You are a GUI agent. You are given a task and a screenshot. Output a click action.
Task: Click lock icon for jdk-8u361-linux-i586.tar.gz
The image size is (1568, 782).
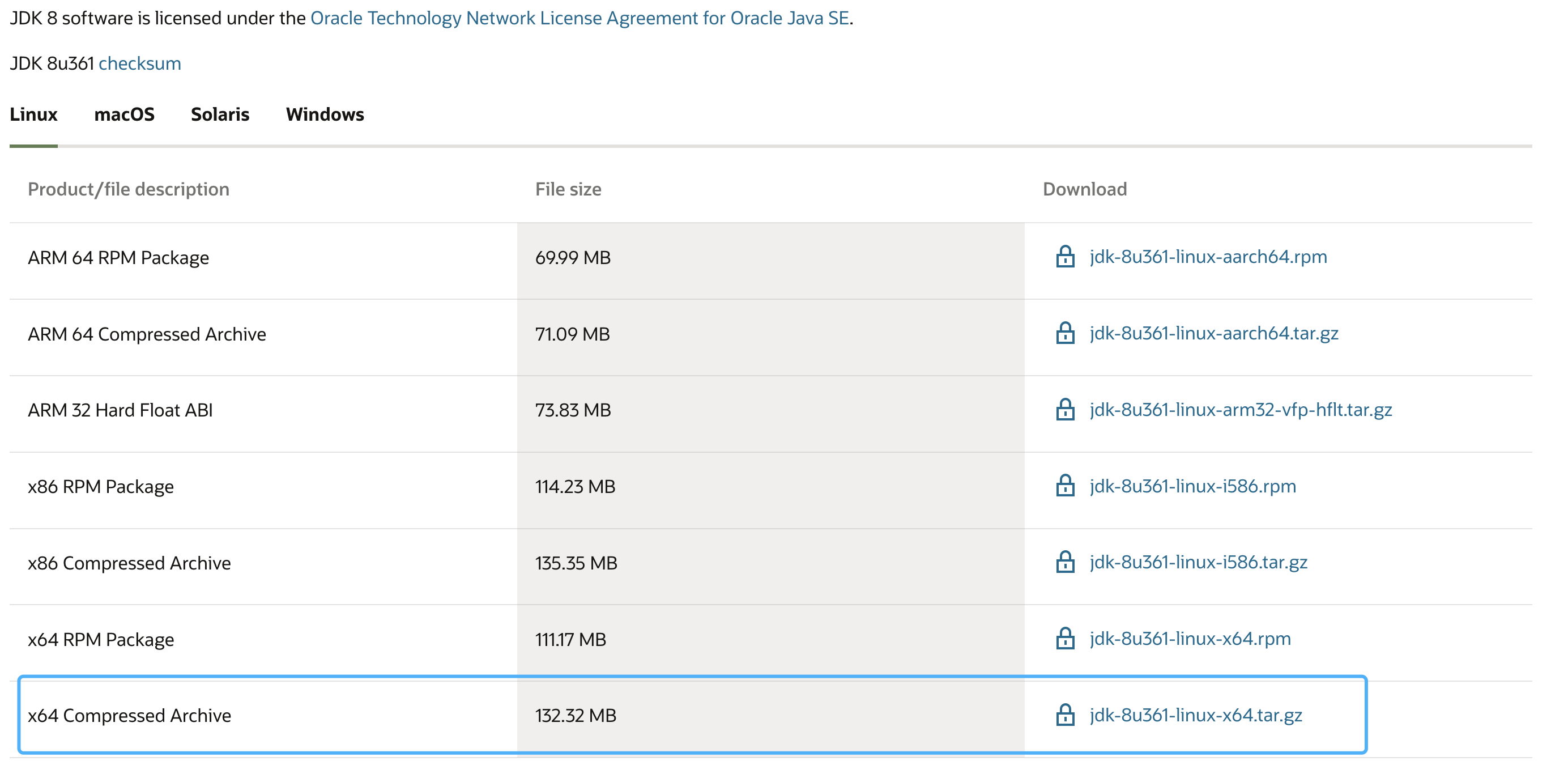1064,562
